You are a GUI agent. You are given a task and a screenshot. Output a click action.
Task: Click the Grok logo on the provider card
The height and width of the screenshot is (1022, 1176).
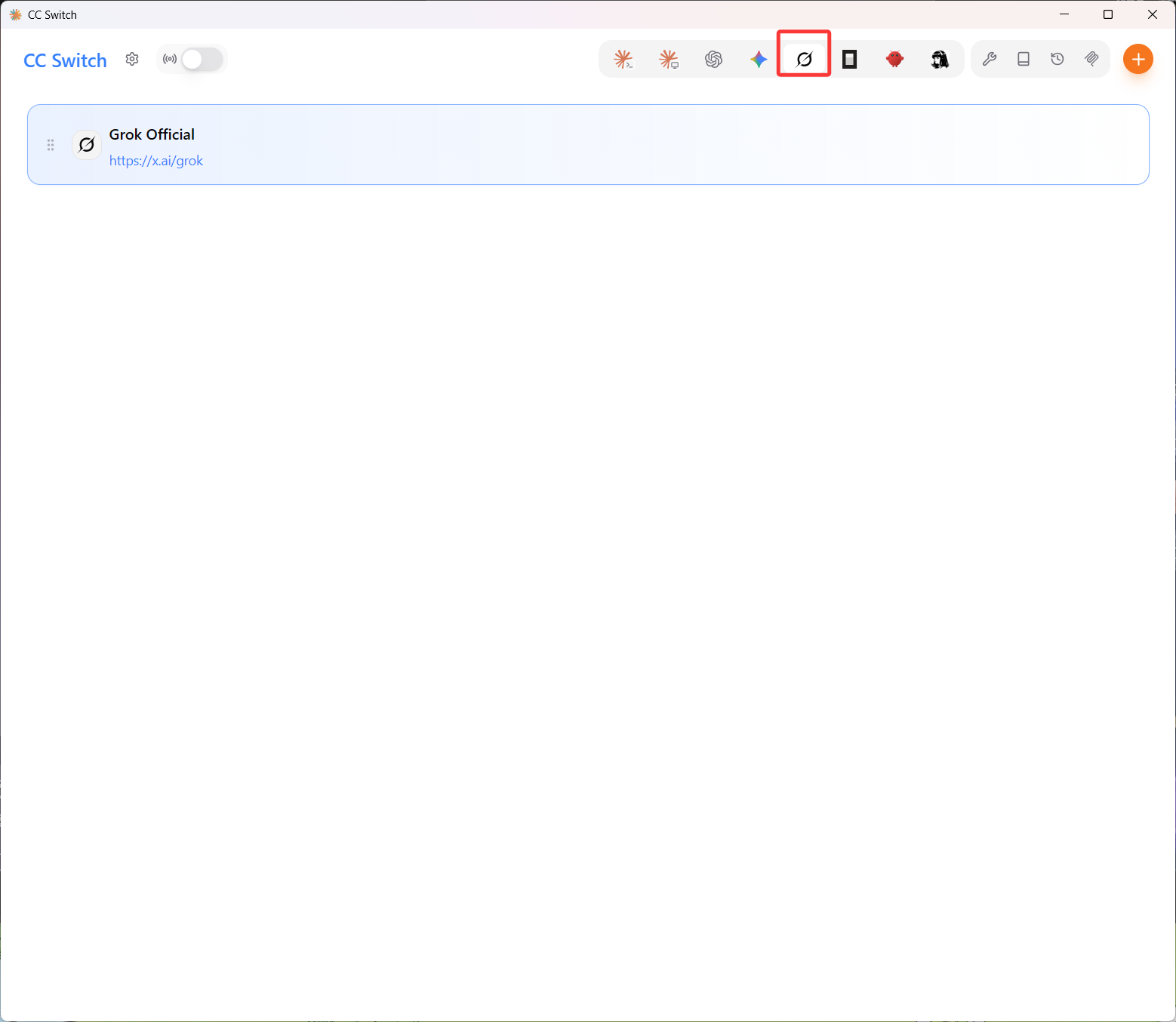87,144
